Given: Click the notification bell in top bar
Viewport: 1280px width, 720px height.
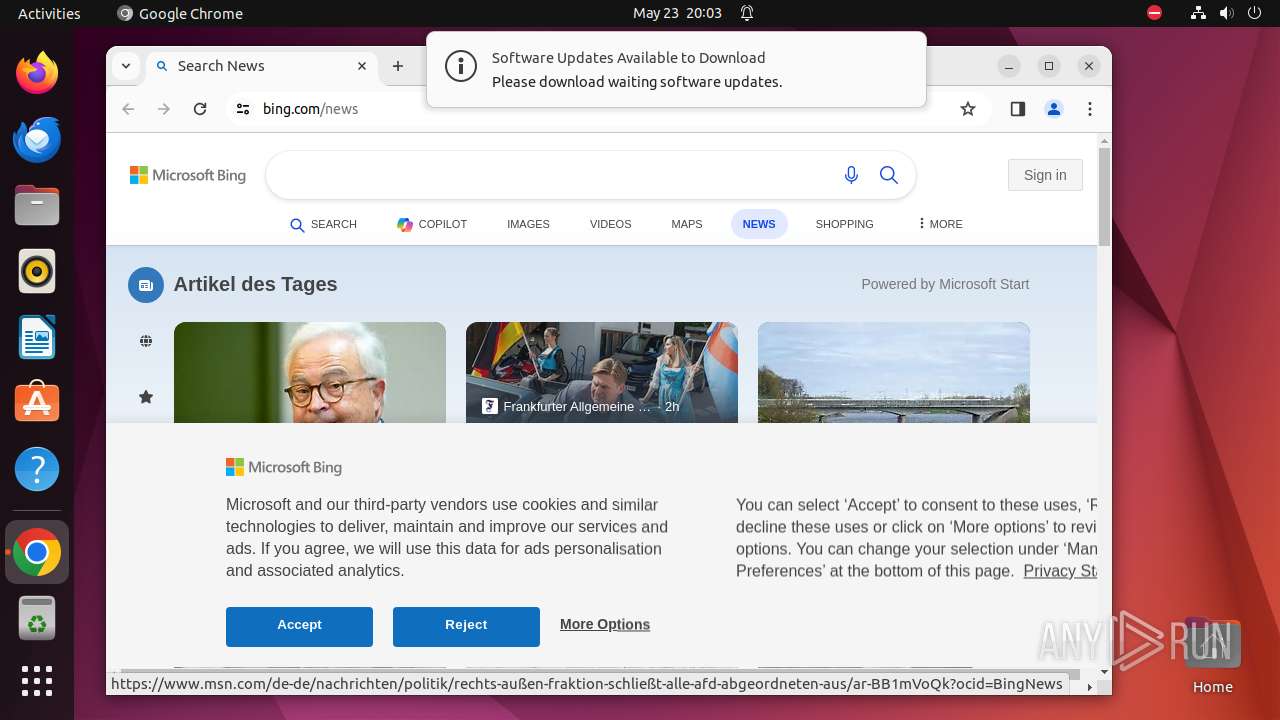Looking at the screenshot, I should point(747,13).
